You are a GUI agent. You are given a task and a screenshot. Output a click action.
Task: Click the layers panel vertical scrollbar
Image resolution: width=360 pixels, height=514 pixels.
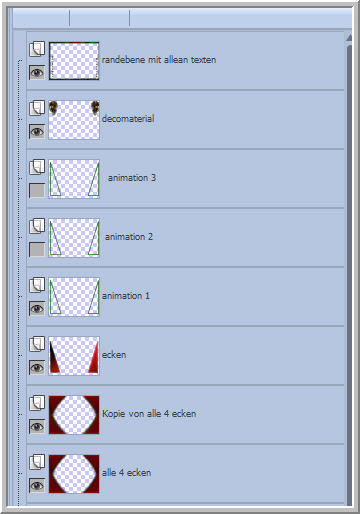(349, 273)
